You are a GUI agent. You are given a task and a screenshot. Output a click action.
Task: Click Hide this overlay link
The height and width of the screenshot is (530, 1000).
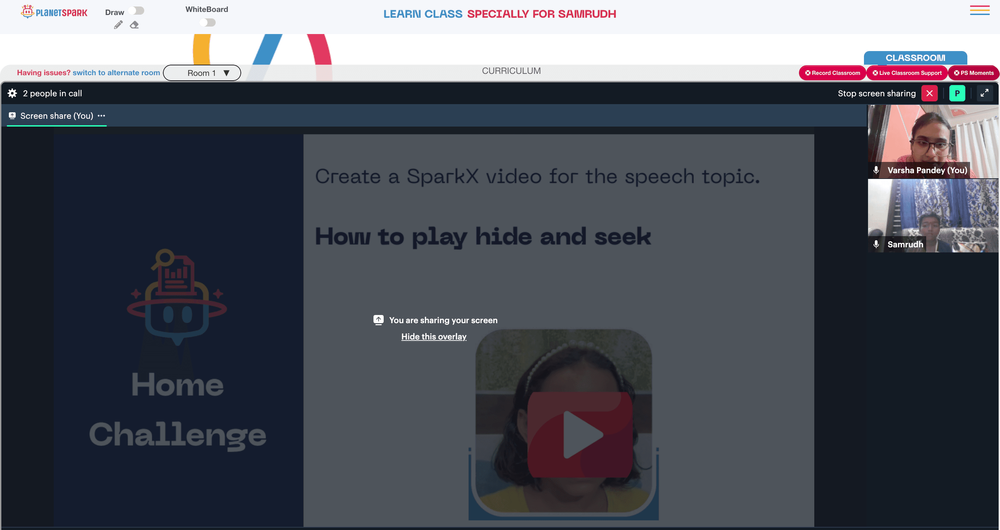pyautogui.click(x=434, y=337)
